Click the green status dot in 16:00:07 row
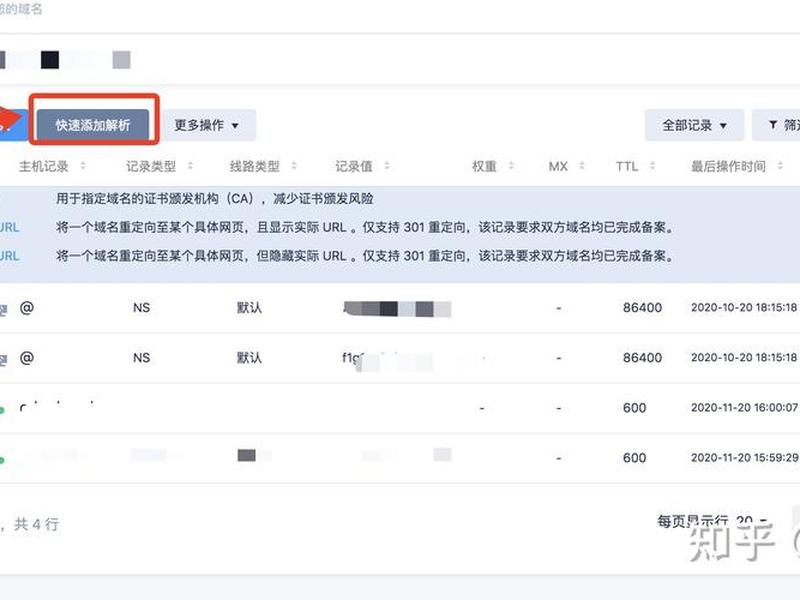 click(2, 410)
